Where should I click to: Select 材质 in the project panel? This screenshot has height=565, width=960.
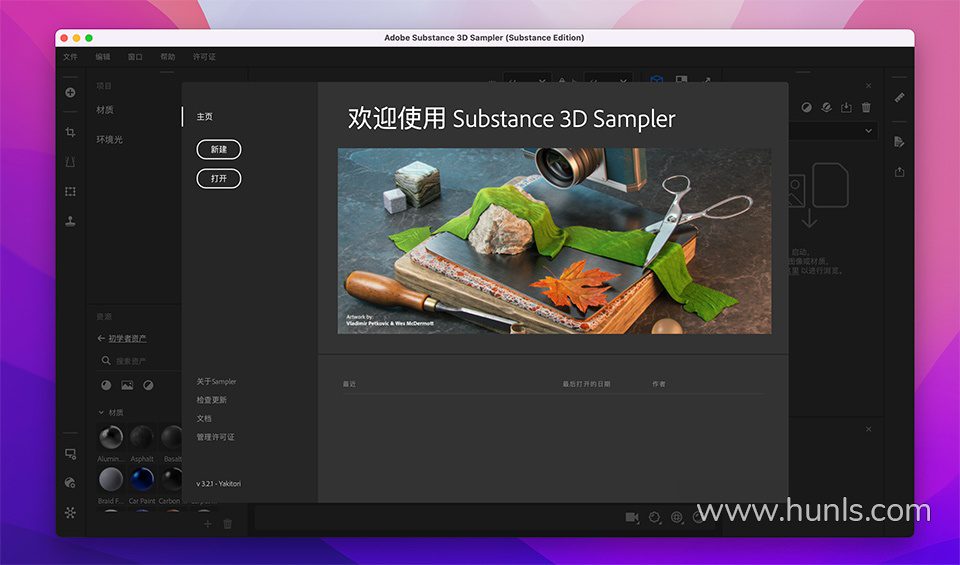pyautogui.click(x=105, y=110)
